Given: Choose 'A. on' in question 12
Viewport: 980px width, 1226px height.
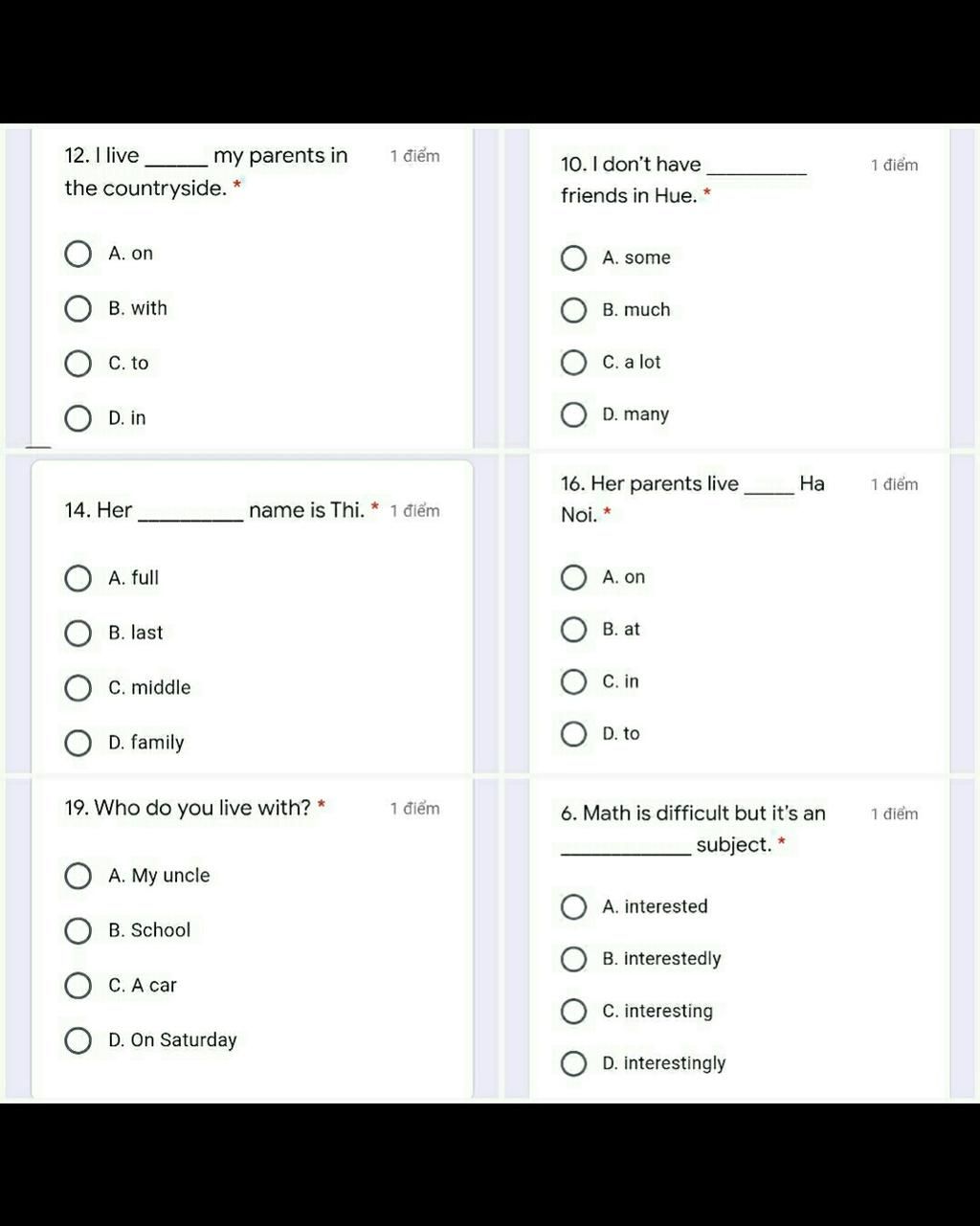Looking at the screenshot, I should (78, 254).
